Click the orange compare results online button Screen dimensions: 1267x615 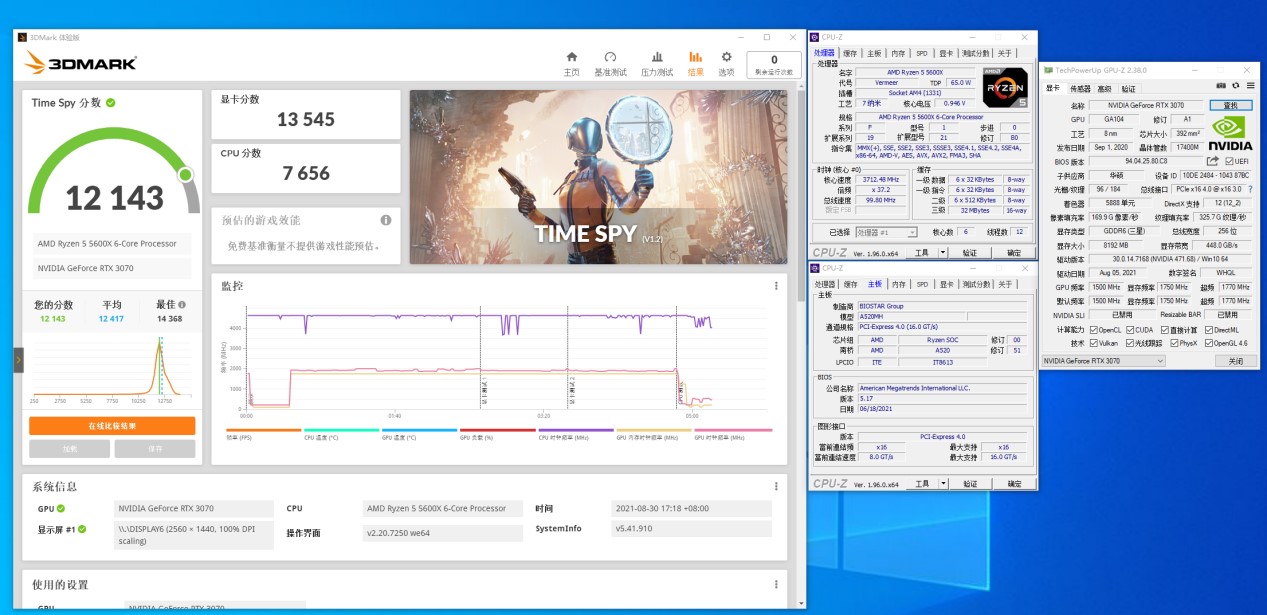point(112,426)
